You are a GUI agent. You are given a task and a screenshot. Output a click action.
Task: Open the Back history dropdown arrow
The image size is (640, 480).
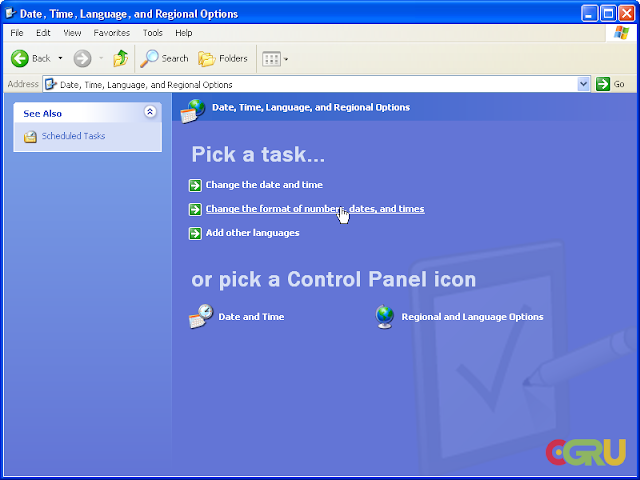(60, 58)
